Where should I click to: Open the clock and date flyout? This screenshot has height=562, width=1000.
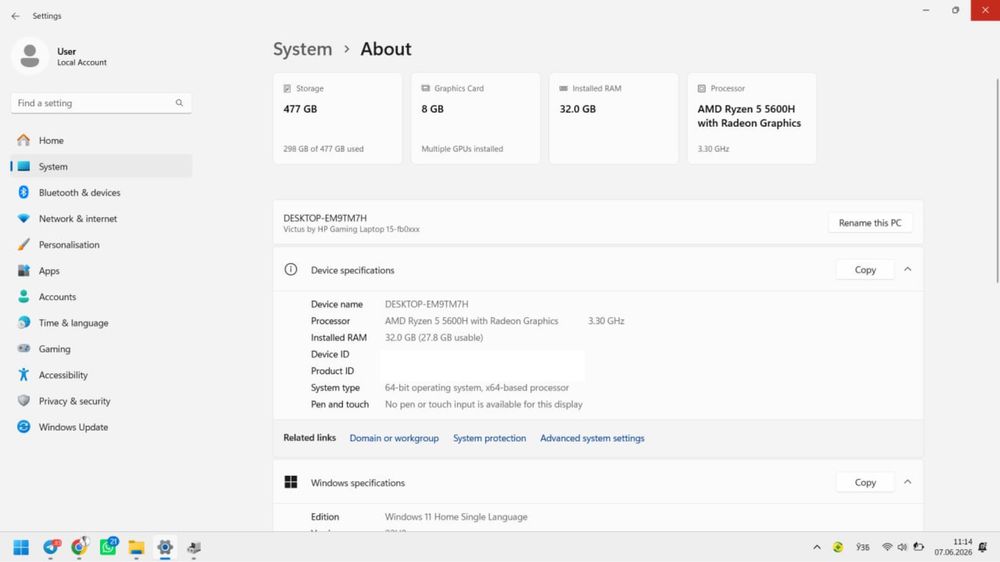(953, 547)
